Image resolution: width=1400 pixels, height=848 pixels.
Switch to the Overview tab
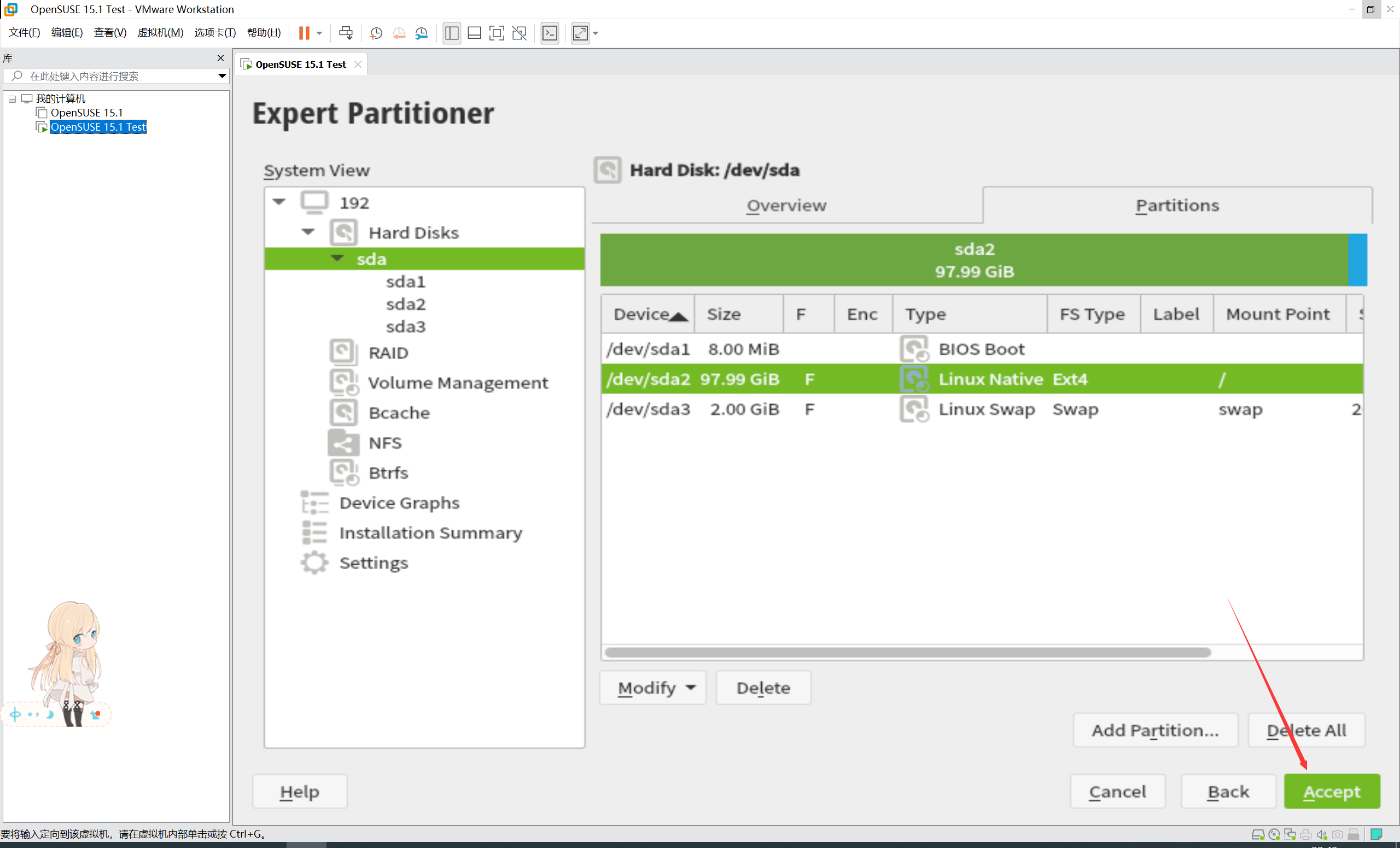coord(786,206)
